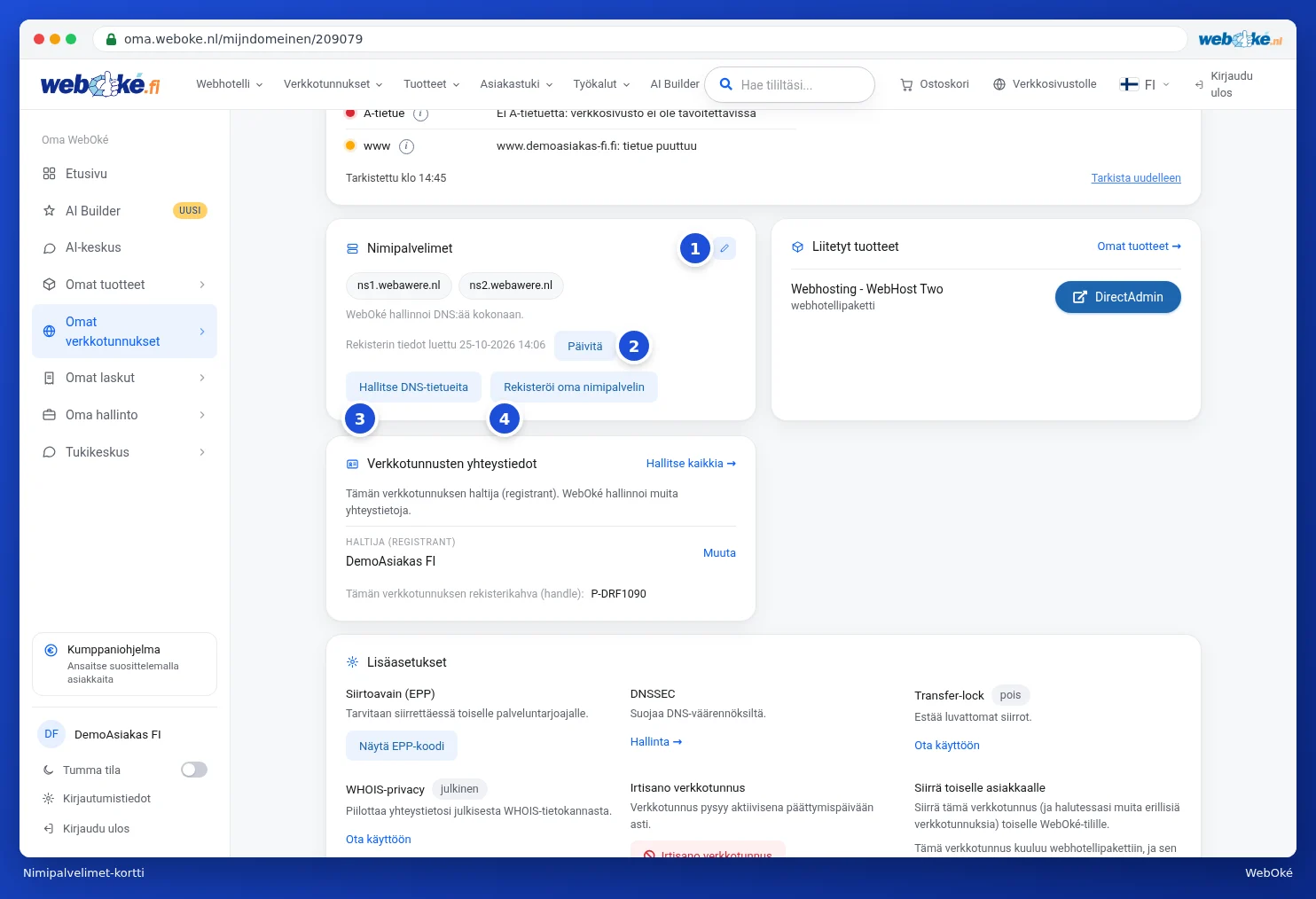Viewport: 1316px width, 899px height.
Task: Click the header Kirjaudu ulos logout icon
Action: (1199, 84)
